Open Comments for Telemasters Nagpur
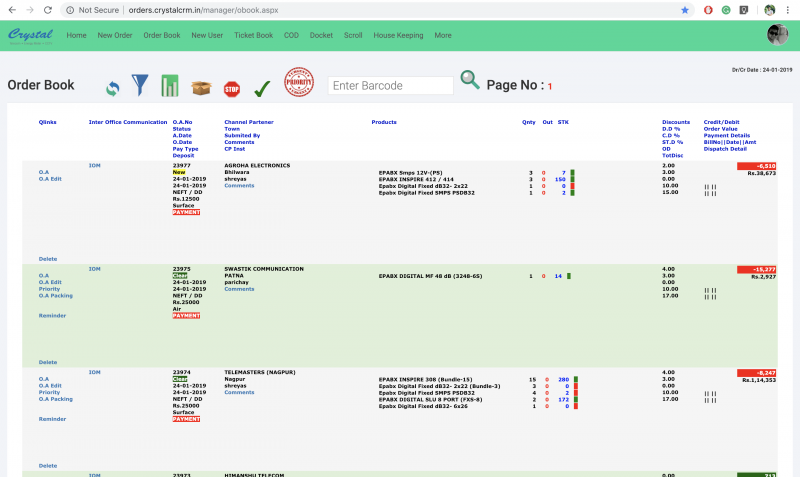 (x=239, y=392)
